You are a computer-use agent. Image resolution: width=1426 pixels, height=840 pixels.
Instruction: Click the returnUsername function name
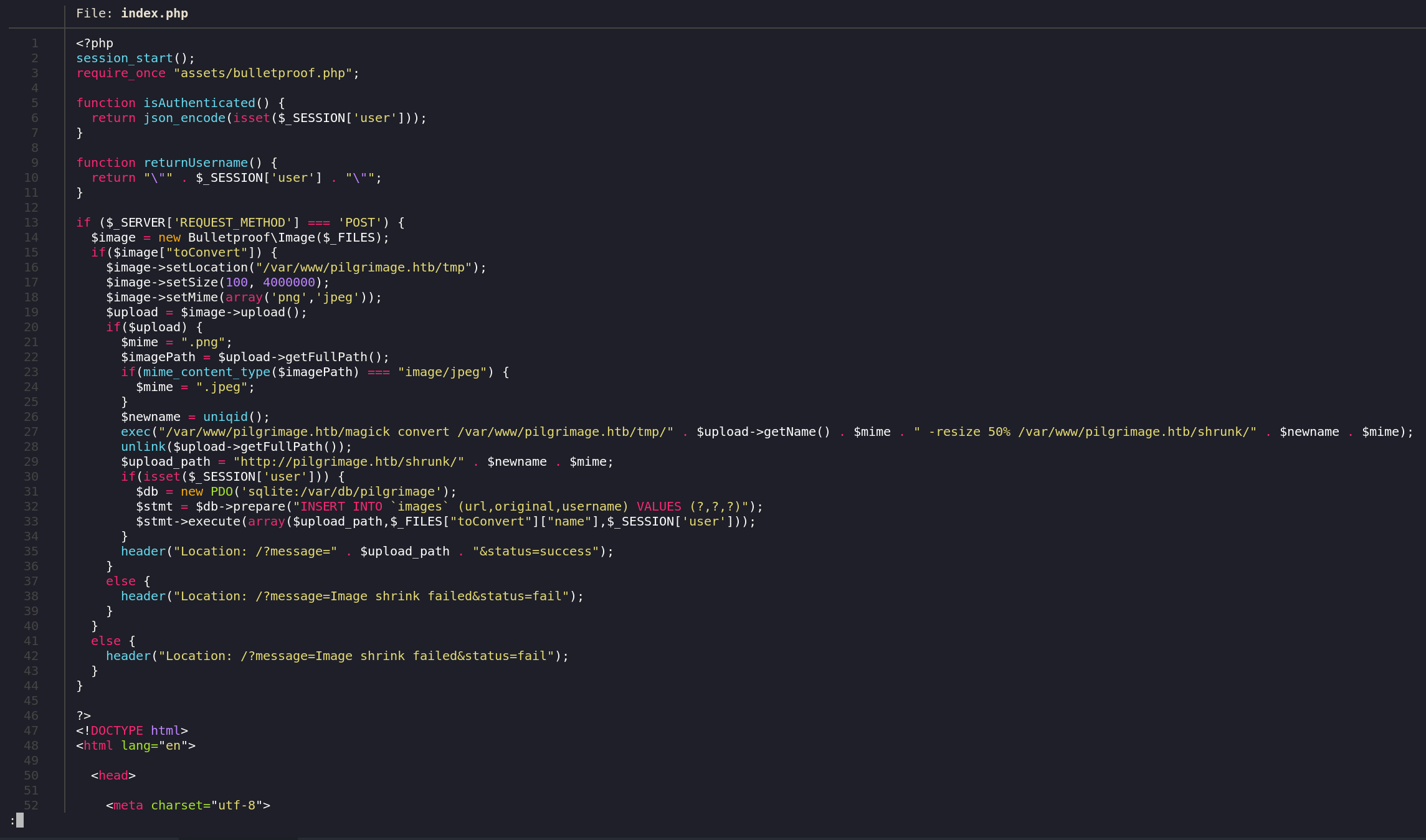point(196,163)
